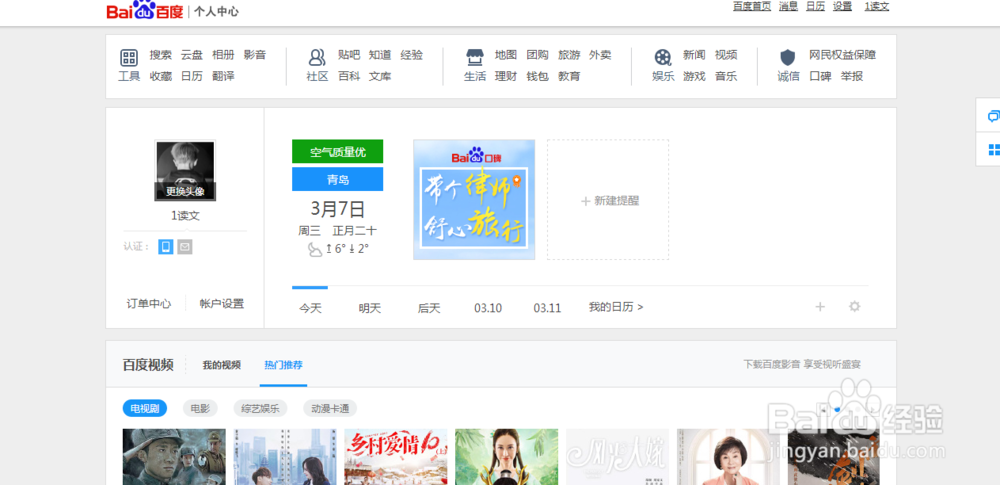
Task: Click the grid sidebar icon at right
Action: pyautogui.click(x=993, y=149)
